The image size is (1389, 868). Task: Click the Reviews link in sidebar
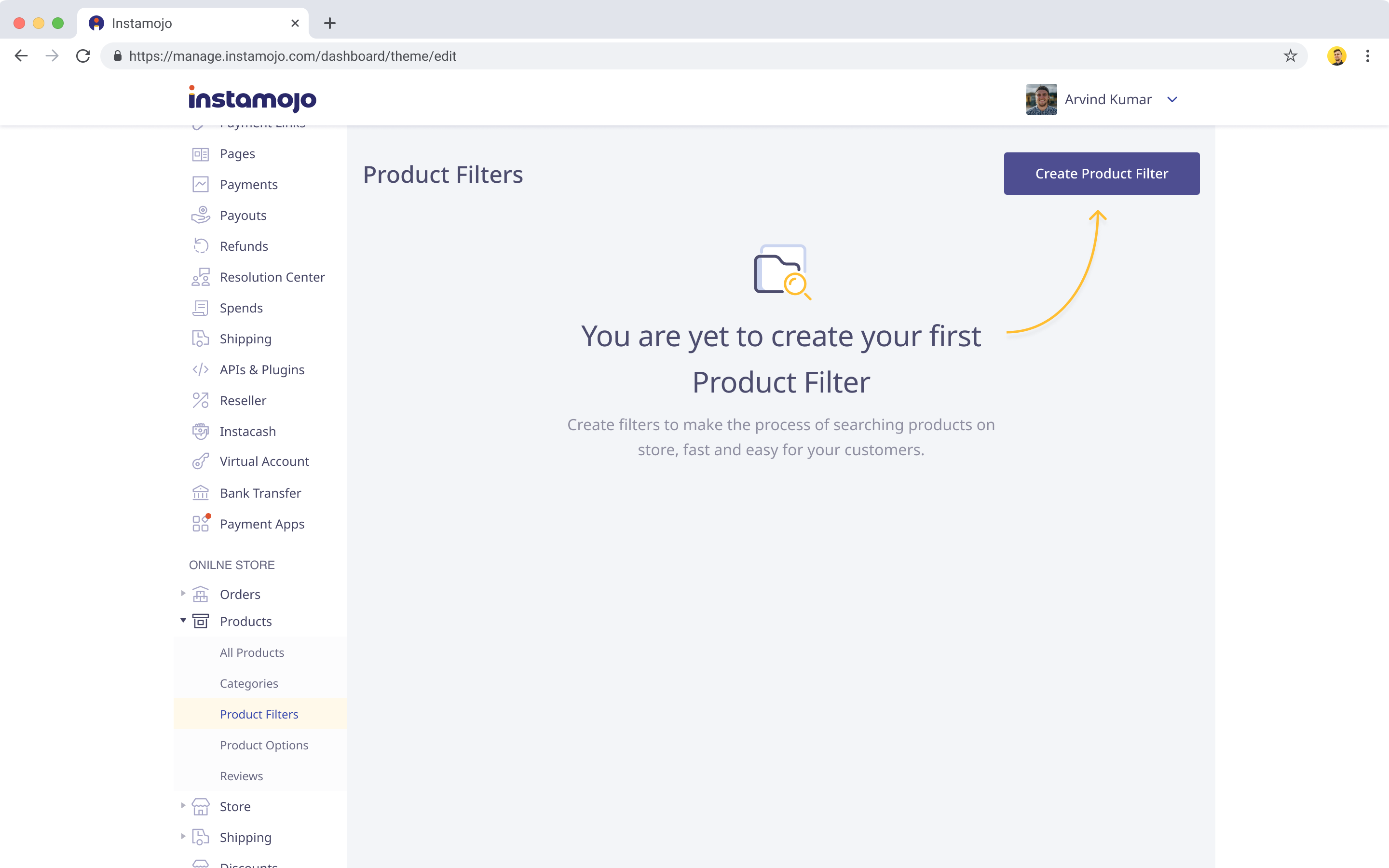241,775
